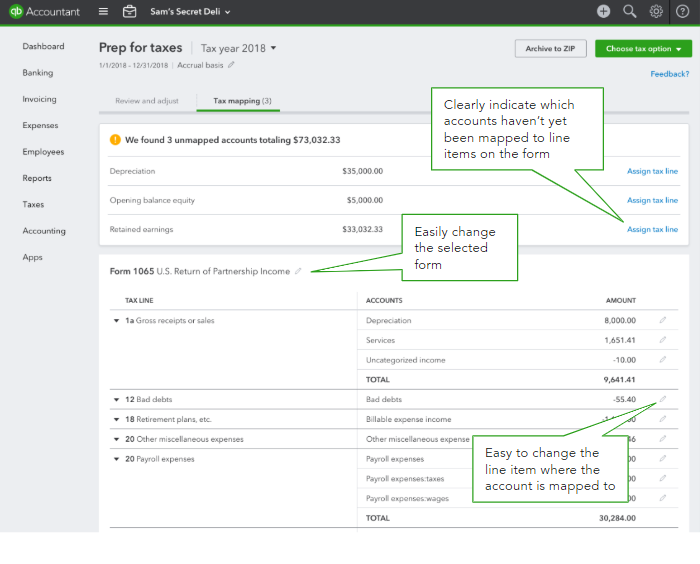Edit mapping for the Services account
This screenshot has height=564, width=700.
click(x=663, y=340)
